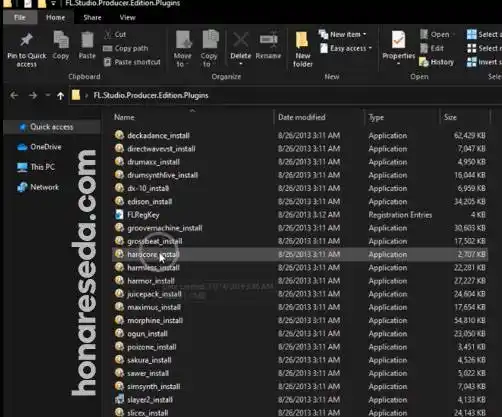
Task: Sort by the Name column header
Action: tap(124, 117)
